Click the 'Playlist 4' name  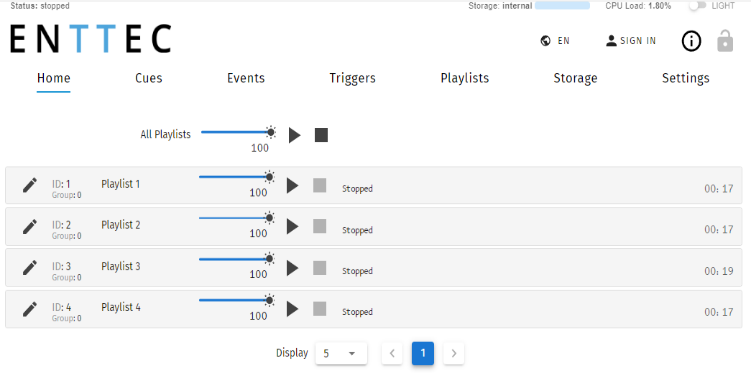[x=121, y=308]
